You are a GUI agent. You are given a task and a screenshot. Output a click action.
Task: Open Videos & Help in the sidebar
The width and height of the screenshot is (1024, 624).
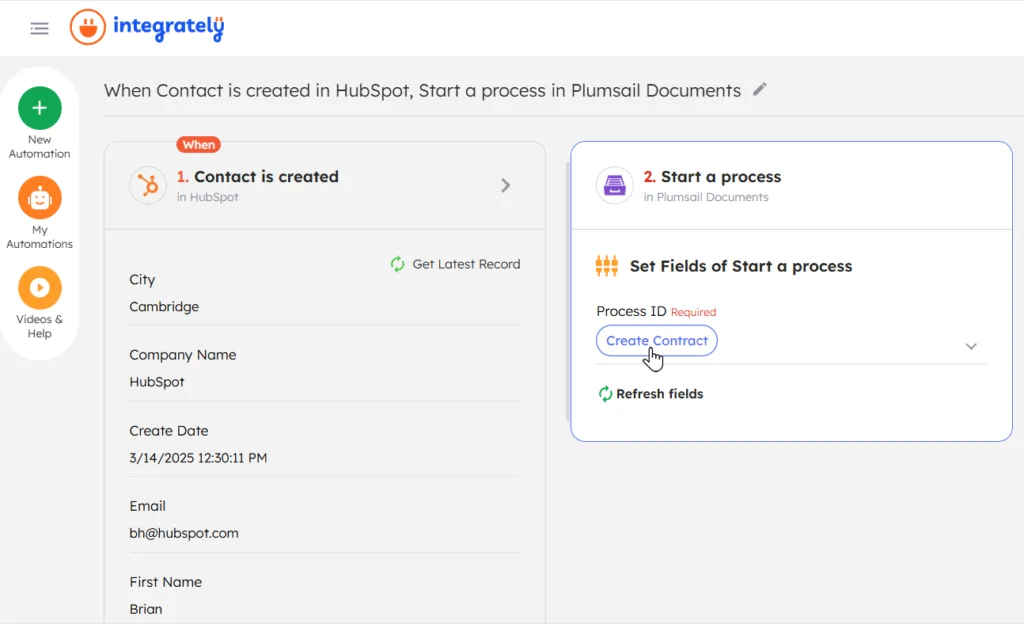pos(39,290)
